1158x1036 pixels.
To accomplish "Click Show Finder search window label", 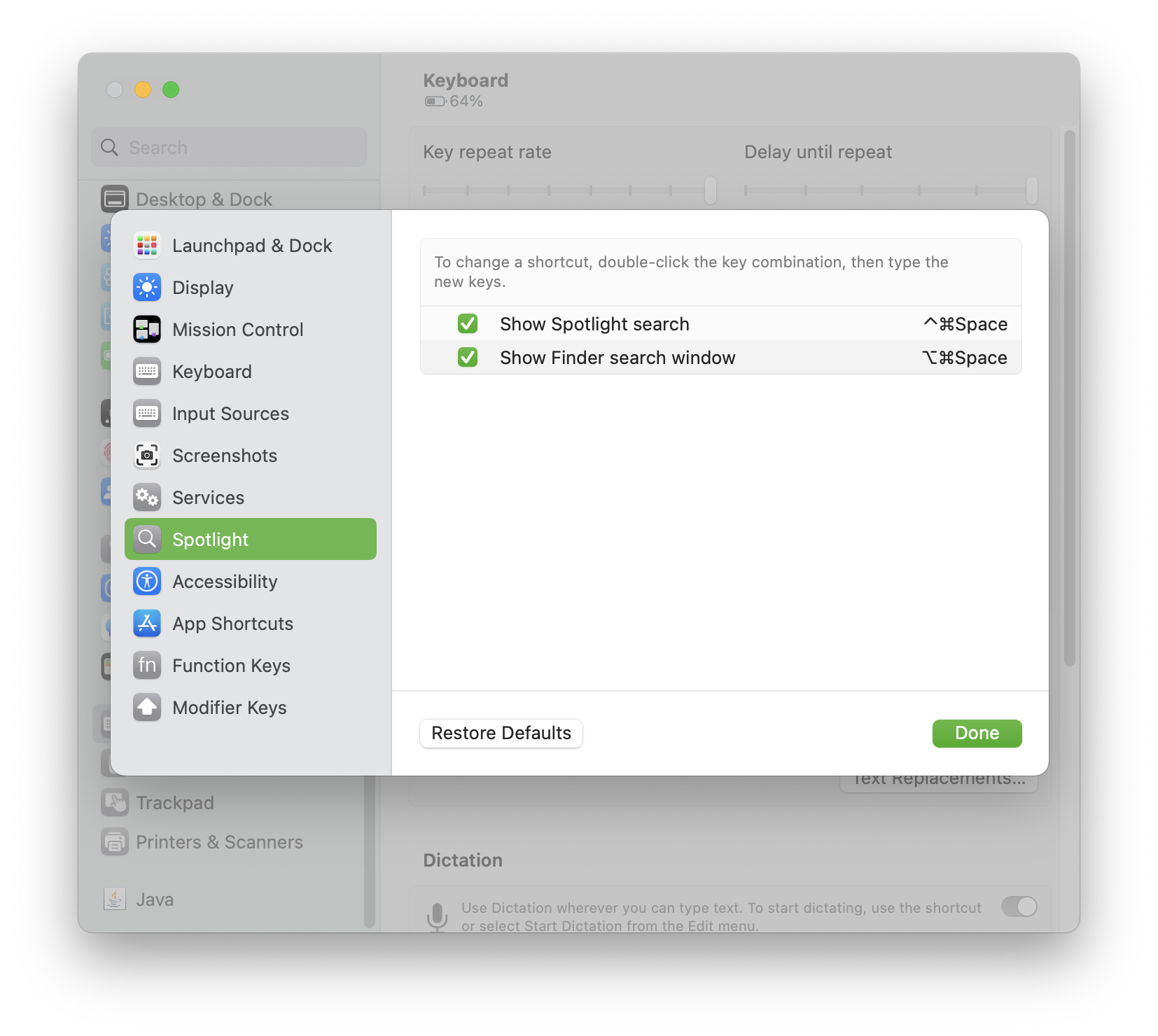I will 618,357.
